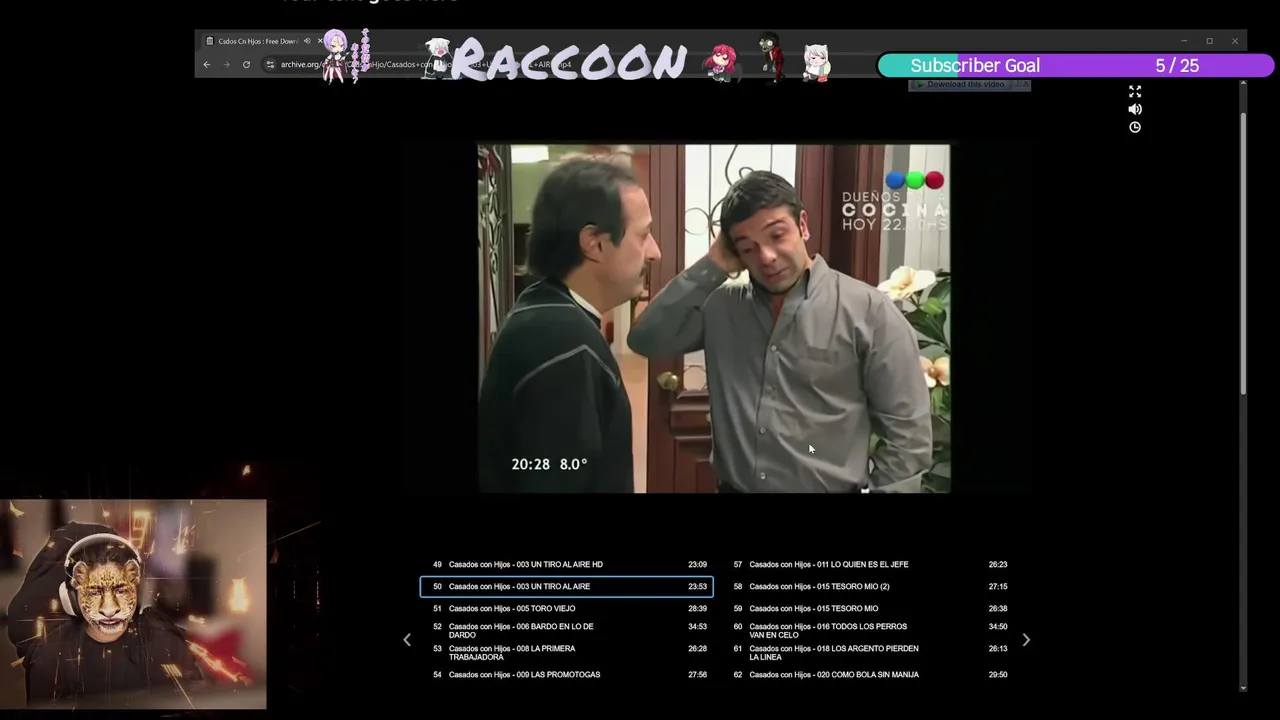This screenshot has height=720, width=1280.
Task: Toggle the player volume speaker icon
Action: click(x=1135, y=109)
